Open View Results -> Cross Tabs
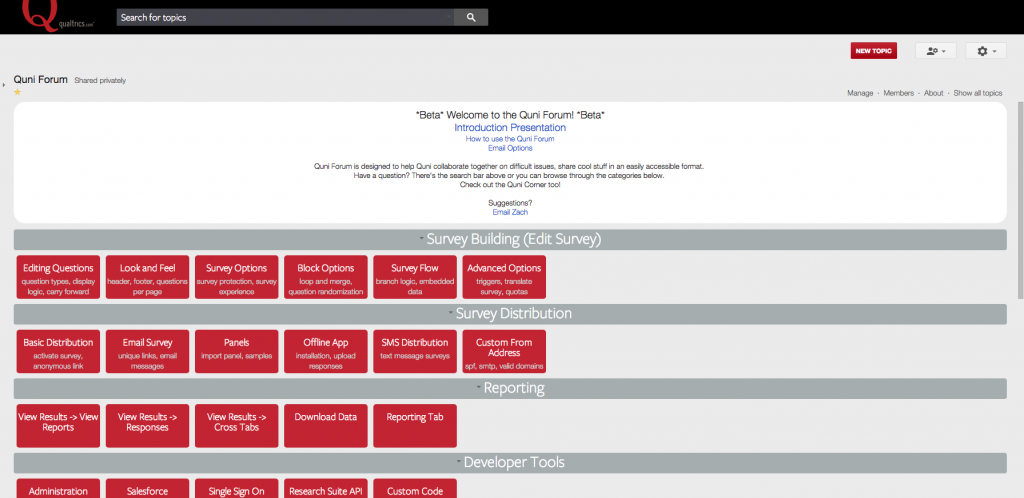Viewport: 1024px width, 498px height. (x=236, y=426)
